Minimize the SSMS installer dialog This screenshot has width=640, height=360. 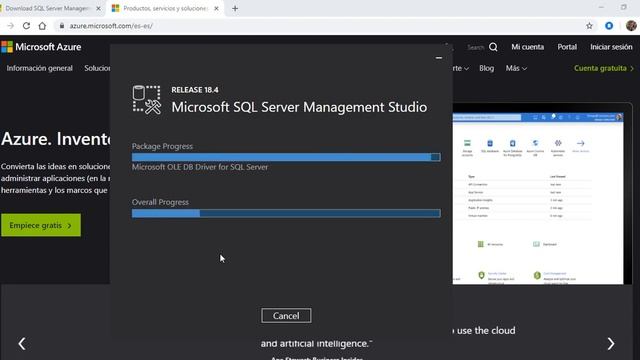point(439,58)
